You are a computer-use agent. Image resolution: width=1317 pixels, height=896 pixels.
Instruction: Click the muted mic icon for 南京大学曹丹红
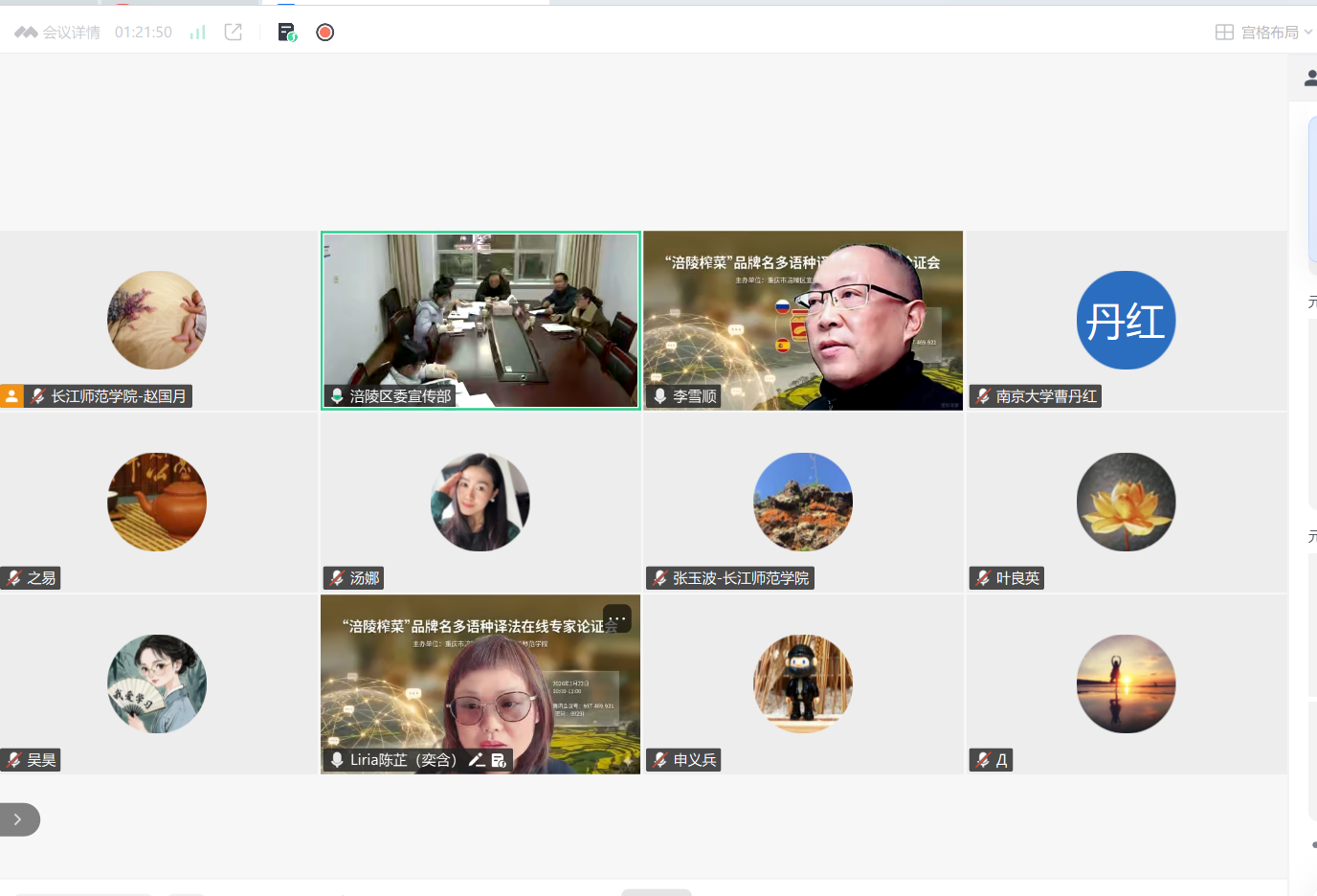pos(983,396)
